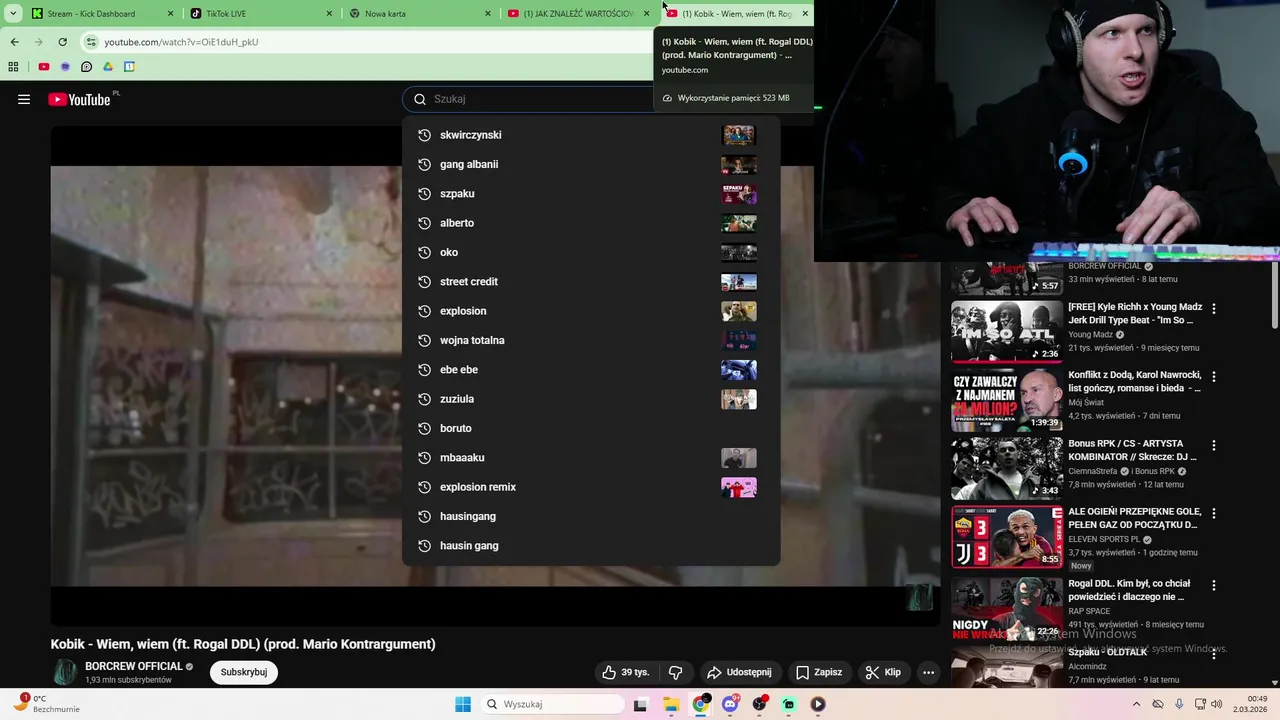This screenshot has height=720, width=1280.
Task: Like the video (39 tys.)
Action: [x=625, y=672]
